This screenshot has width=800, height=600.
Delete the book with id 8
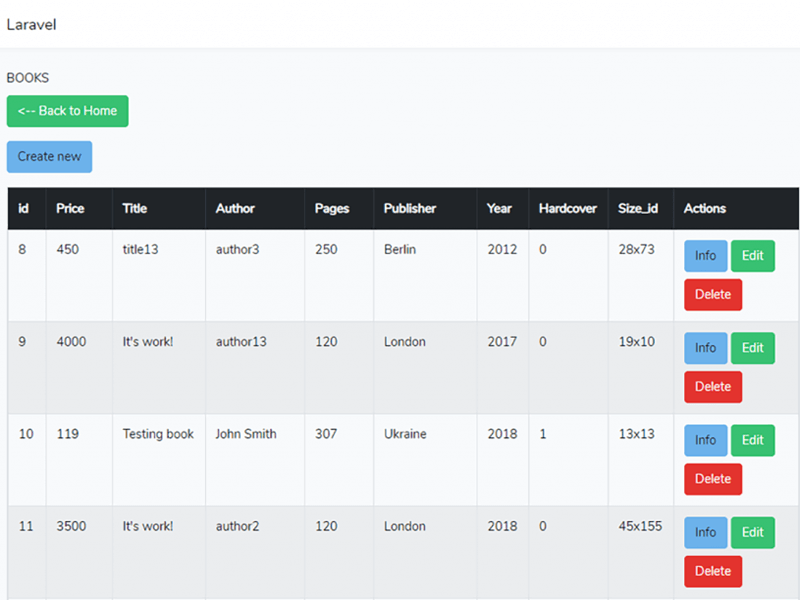[712, 295]
